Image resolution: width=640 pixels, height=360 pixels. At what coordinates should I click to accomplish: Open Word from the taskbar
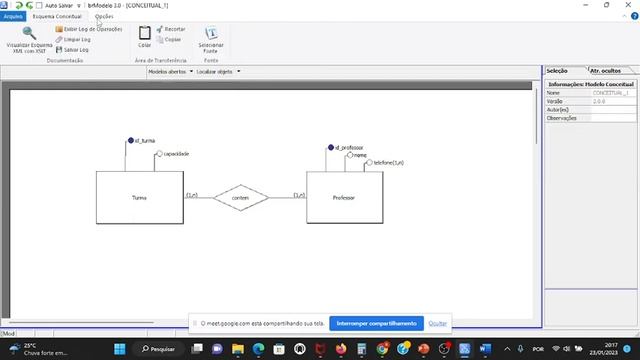point(485,349)
